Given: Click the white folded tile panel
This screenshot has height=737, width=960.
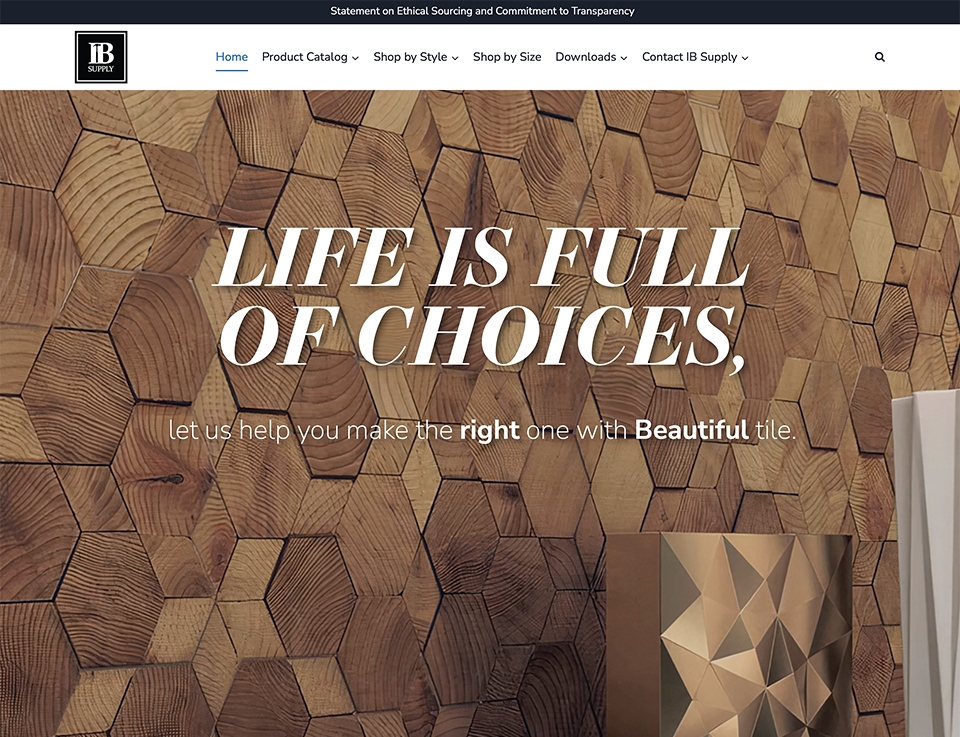Looking at the screenshot, I should [x=925, y=563].
